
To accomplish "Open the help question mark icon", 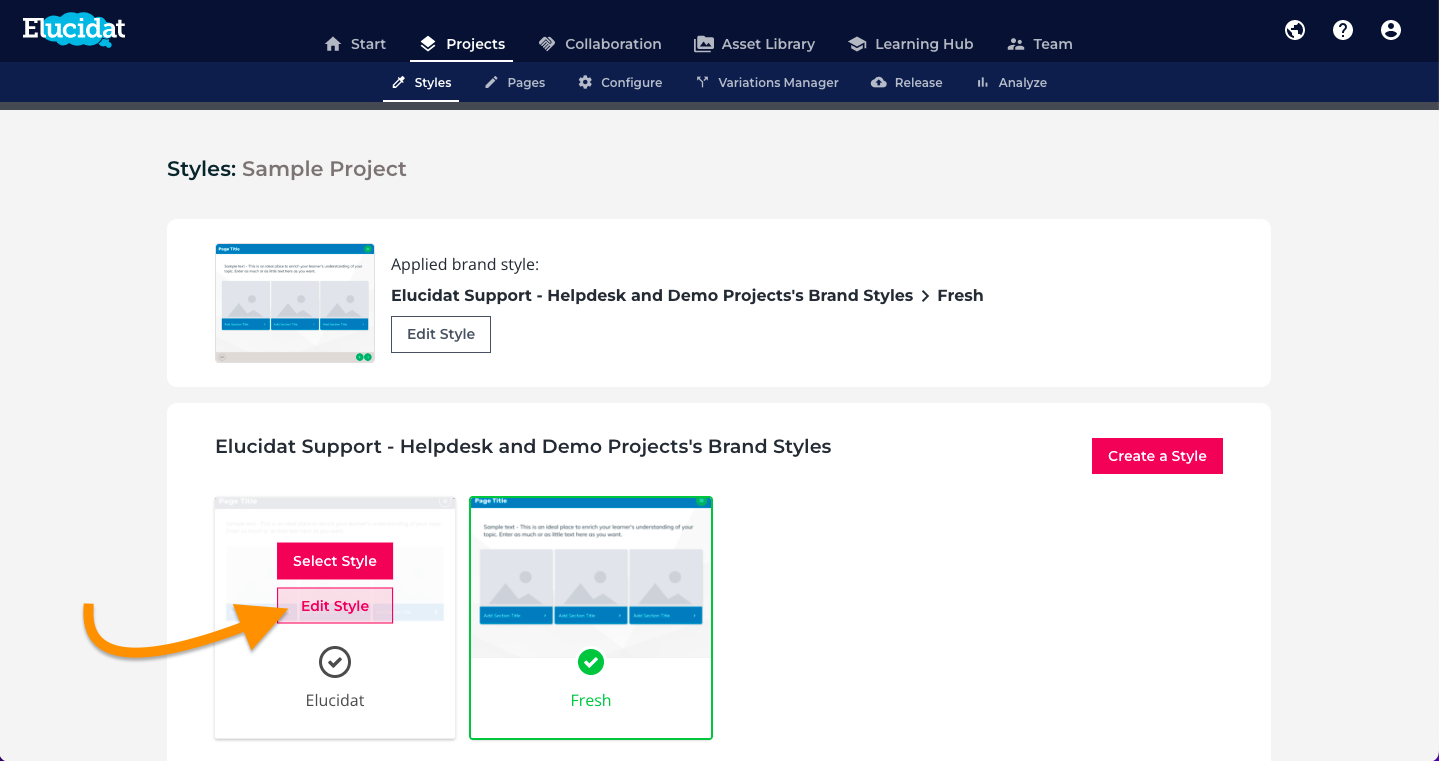I will pyautogui.click(x=1343, y=30).
